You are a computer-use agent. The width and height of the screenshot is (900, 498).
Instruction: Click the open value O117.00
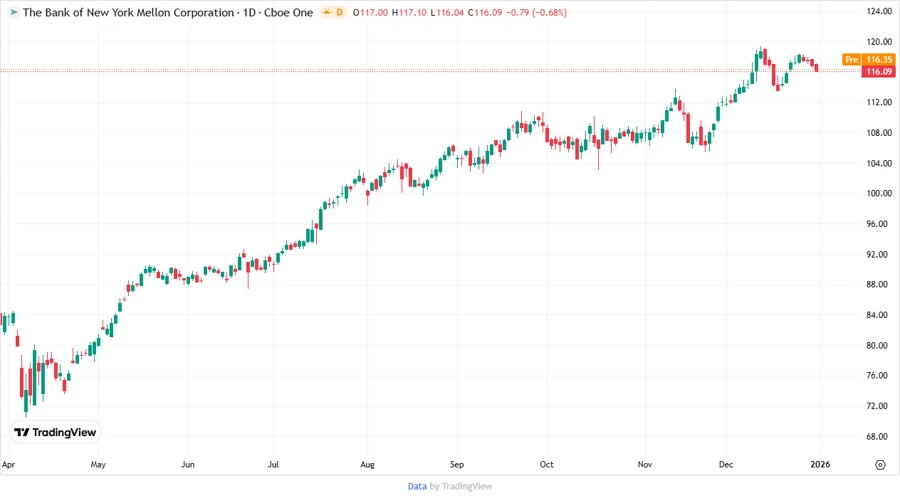click(x=370, y=12)
